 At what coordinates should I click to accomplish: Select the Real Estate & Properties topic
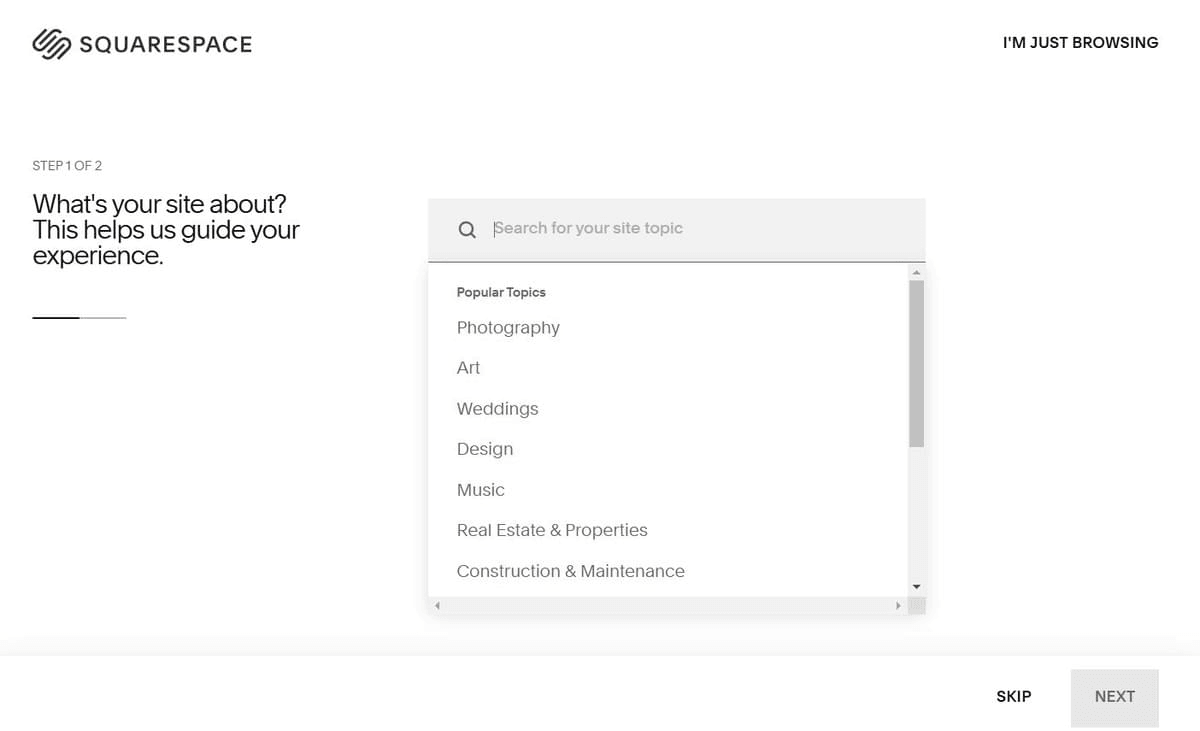pos(552,530)
